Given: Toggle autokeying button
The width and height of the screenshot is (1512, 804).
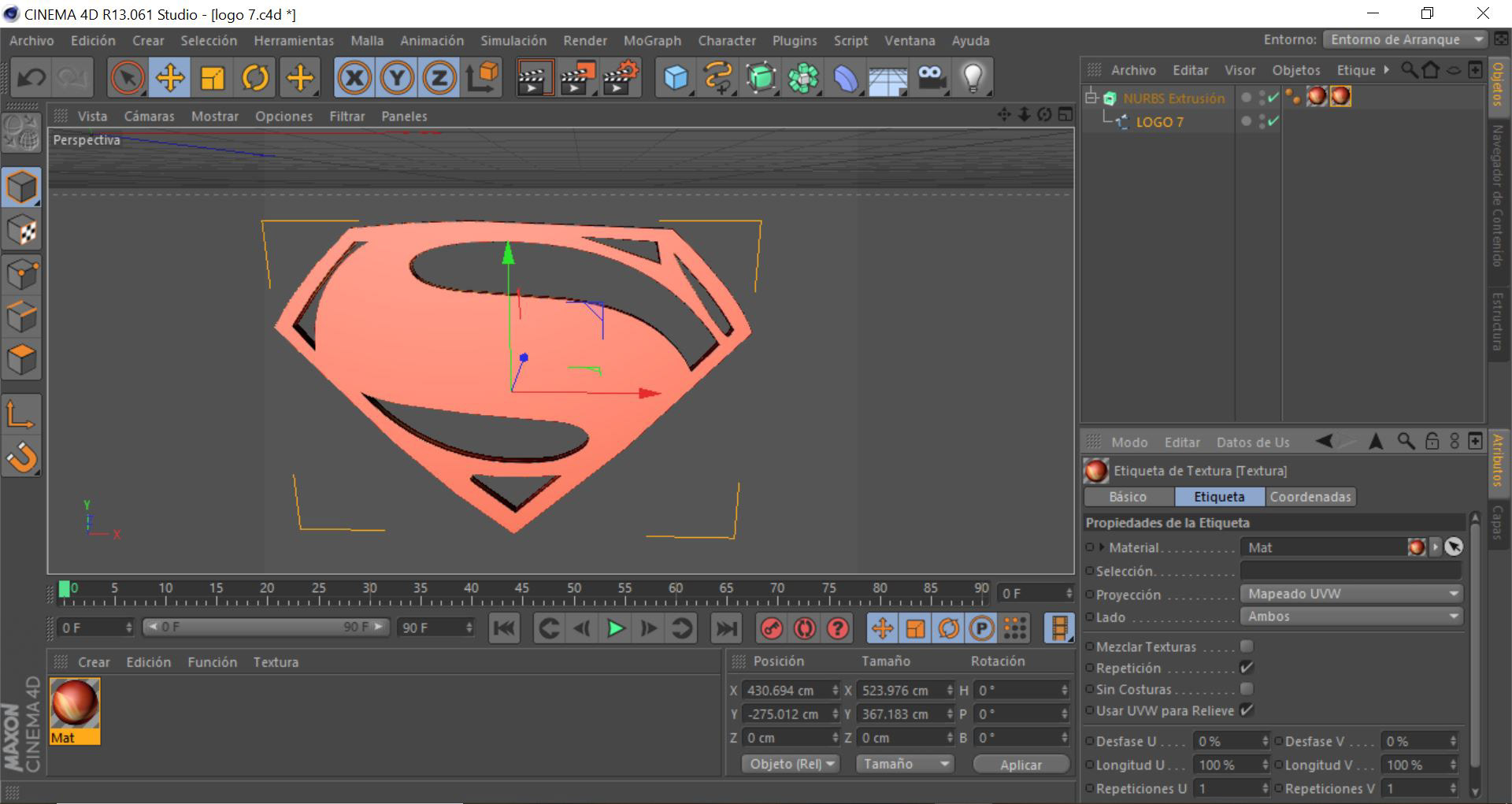Looking at the screenshot, I should coord(805,628).
